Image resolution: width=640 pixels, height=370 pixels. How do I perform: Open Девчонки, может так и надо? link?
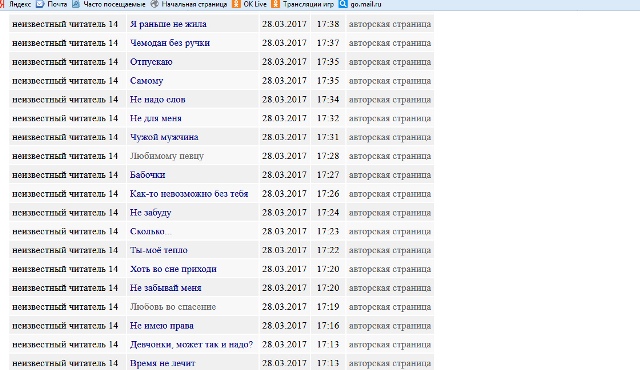pyautogui.click(x=191, y=344)
